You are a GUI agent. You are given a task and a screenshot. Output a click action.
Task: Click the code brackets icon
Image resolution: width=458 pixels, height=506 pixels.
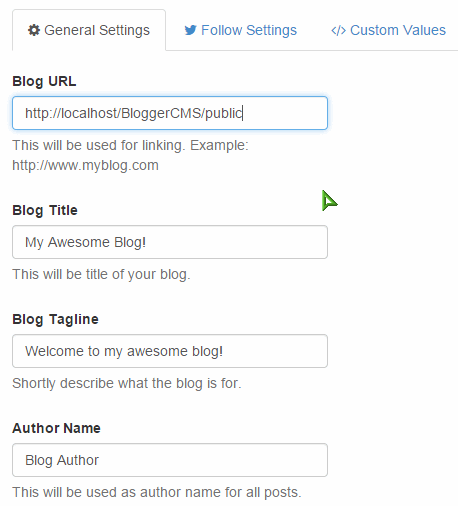[x=338, y=31]
